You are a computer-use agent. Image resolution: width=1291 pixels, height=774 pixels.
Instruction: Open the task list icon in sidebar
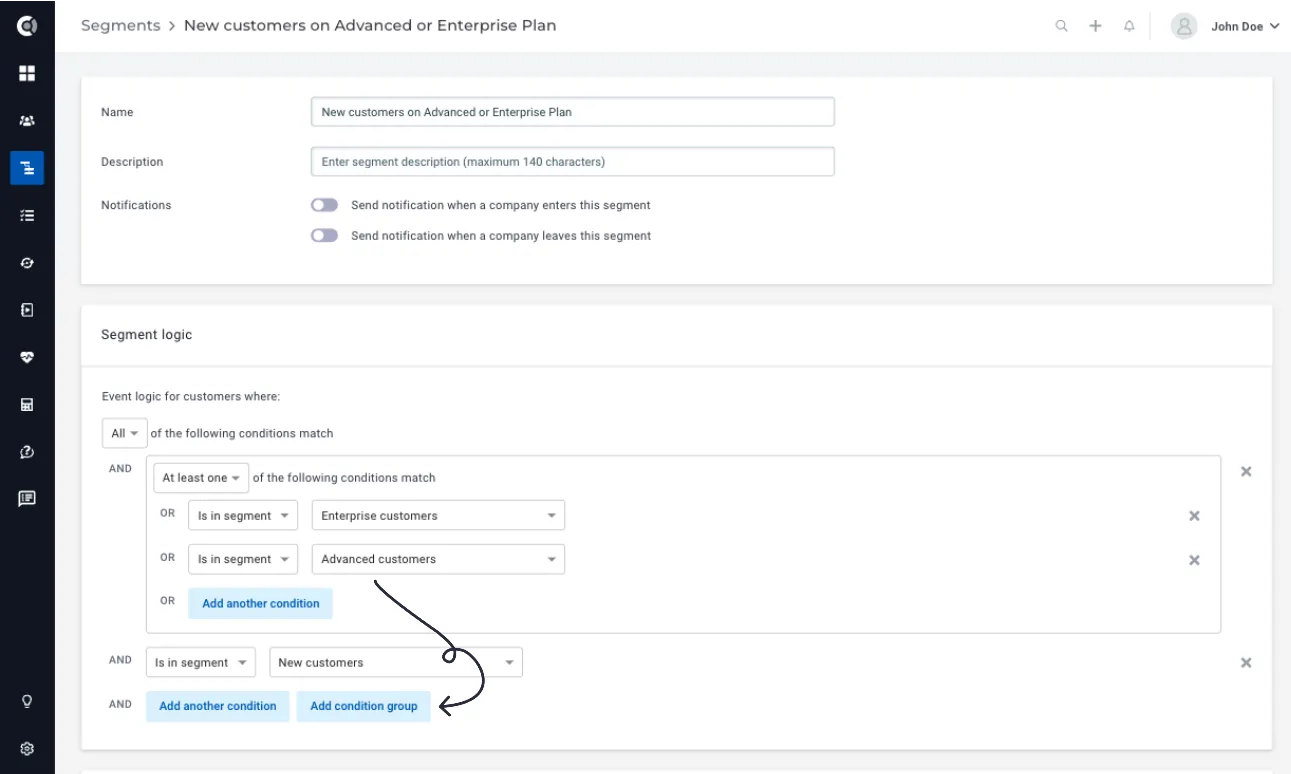(x=27, y=215)
